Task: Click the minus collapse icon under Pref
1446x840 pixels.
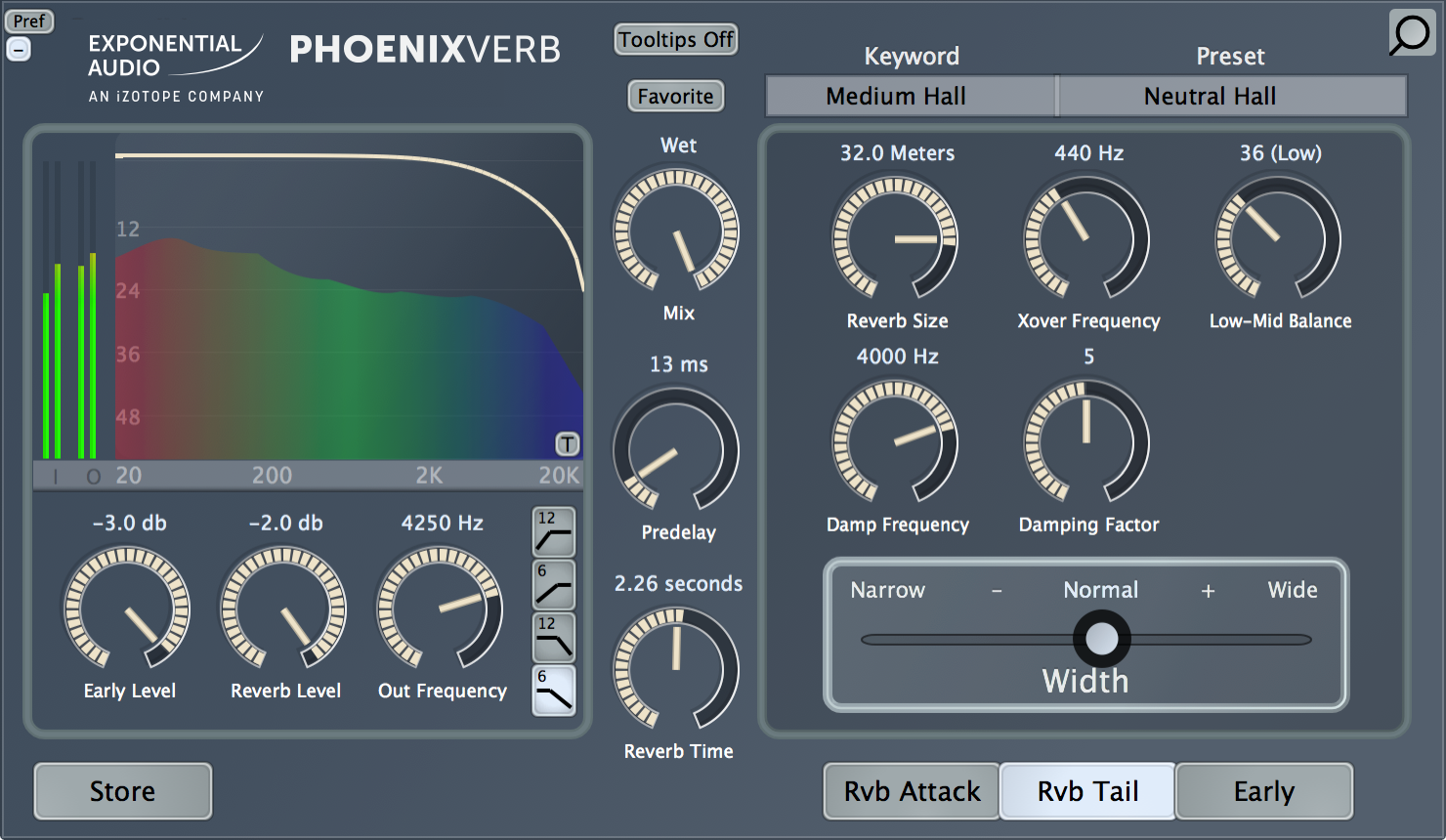Action: pos(19,49)
